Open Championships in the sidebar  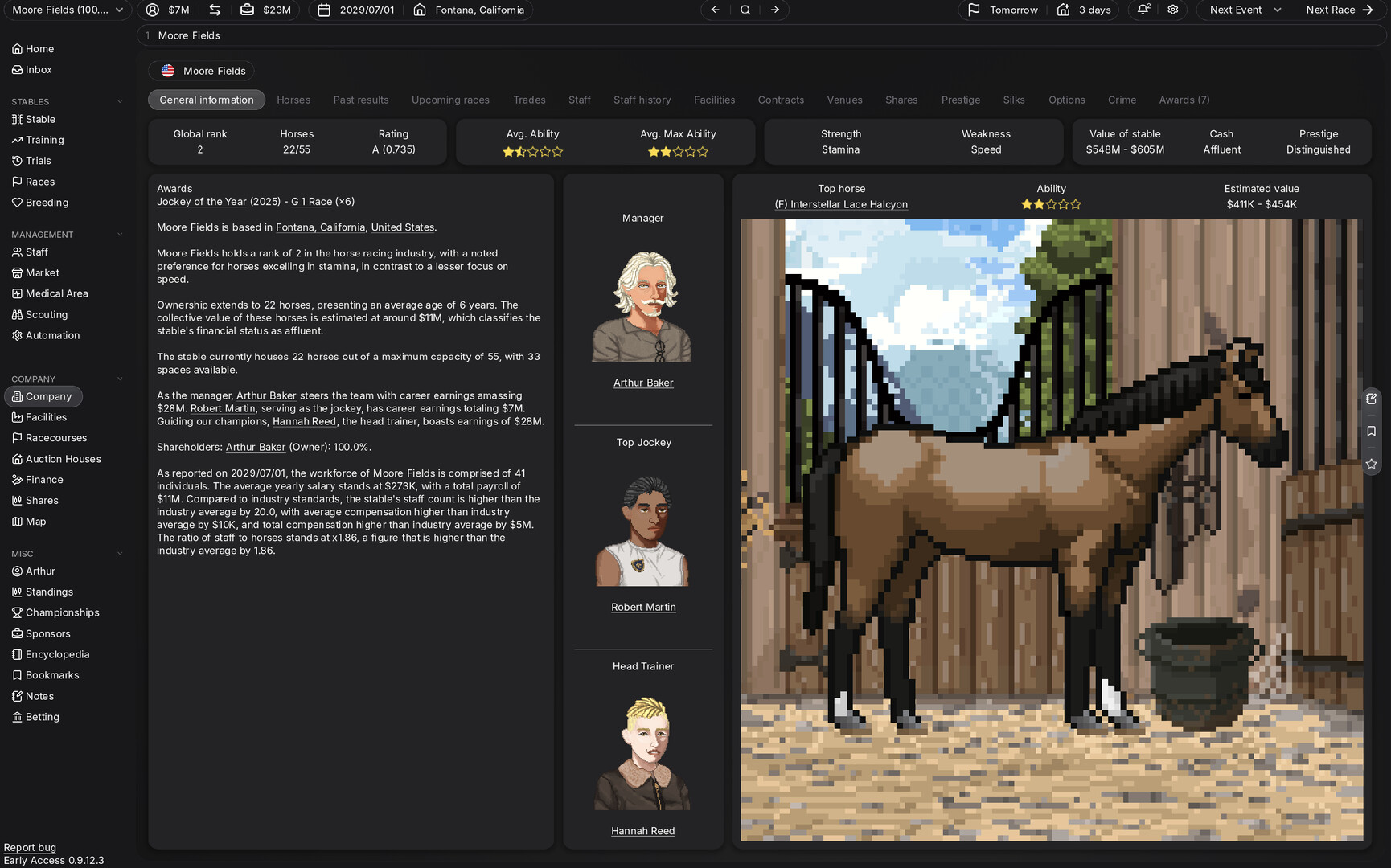tap(55, 612)
